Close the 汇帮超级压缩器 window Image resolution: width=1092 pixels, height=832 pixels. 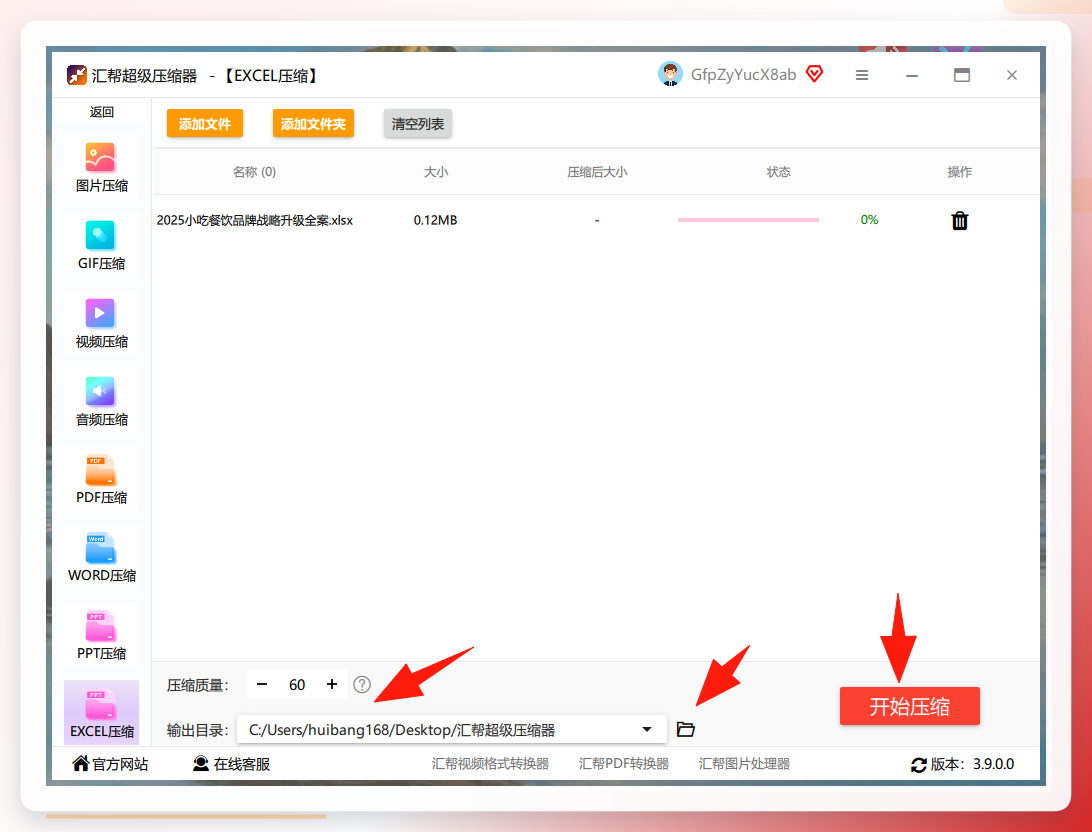click(x=1012, y=75)
